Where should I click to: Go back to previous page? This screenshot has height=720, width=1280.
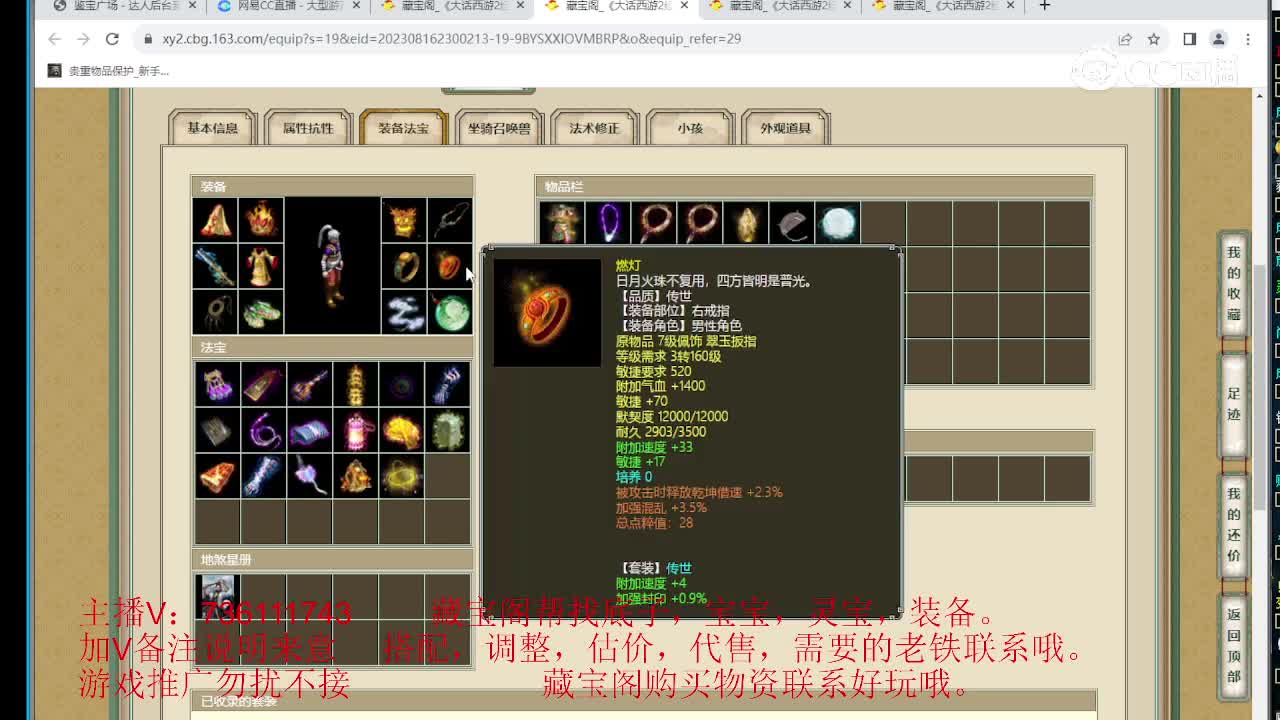(x=55, y=39)
